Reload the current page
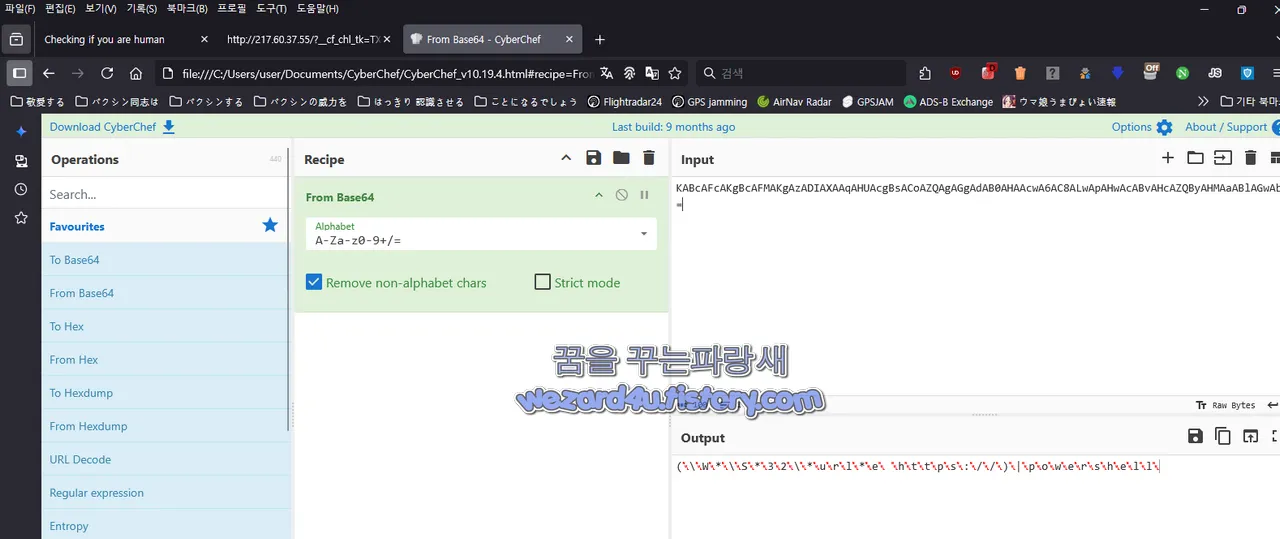Image resolution: width=1280 pixels, height=539 pixels. [107, 73]
